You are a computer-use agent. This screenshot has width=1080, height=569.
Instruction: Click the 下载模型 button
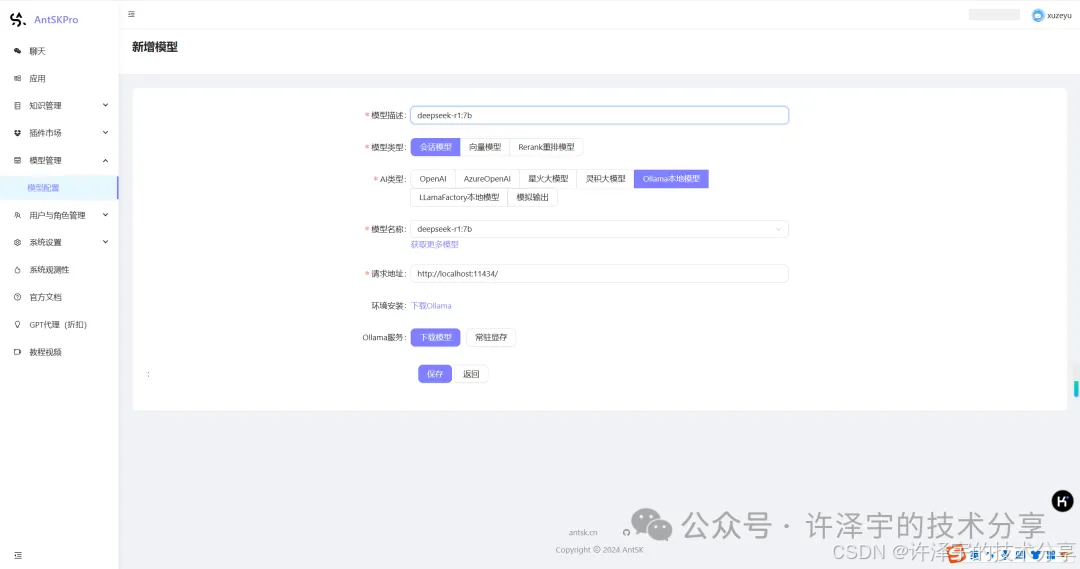[x=435, y=337]
